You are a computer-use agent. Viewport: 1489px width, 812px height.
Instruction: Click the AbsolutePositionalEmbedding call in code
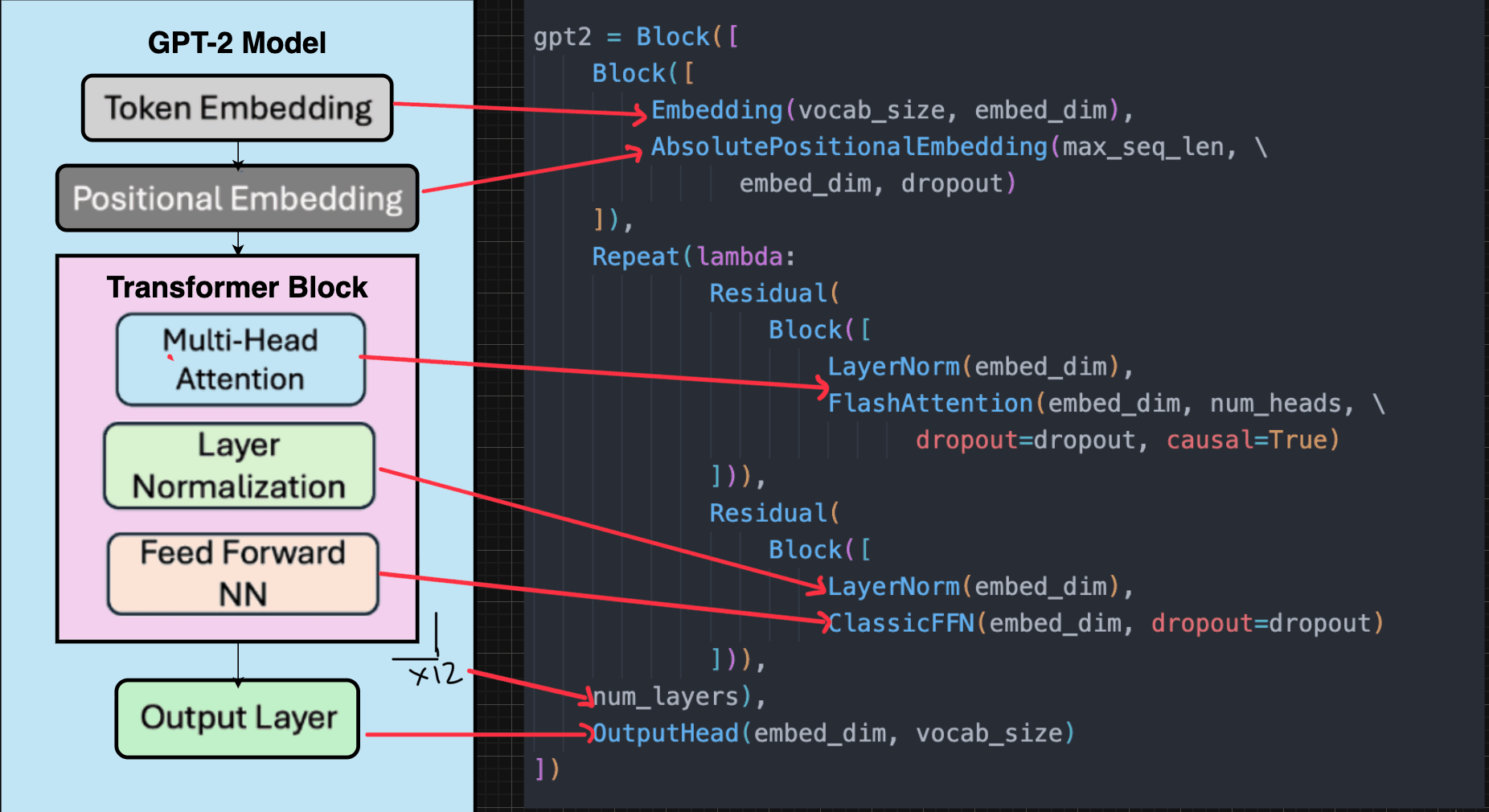pos(844,146)
